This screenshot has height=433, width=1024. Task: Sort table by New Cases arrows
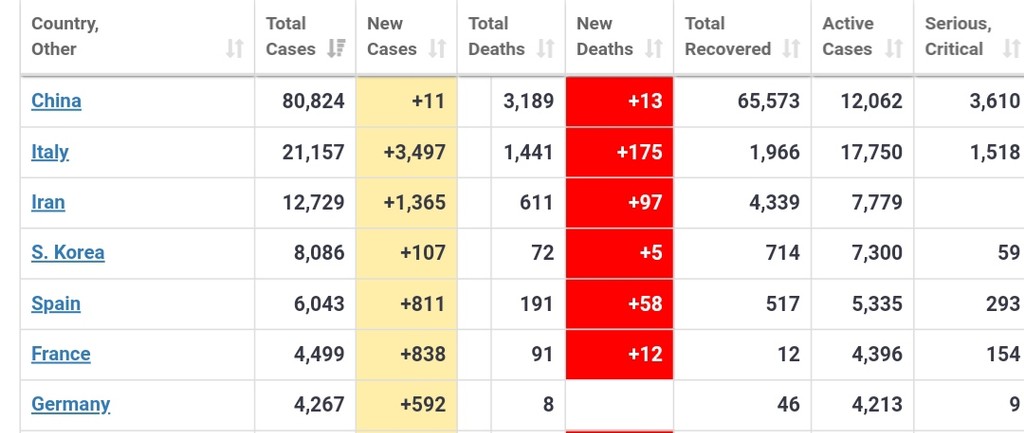pyautogui.click(x=437, y=49)
